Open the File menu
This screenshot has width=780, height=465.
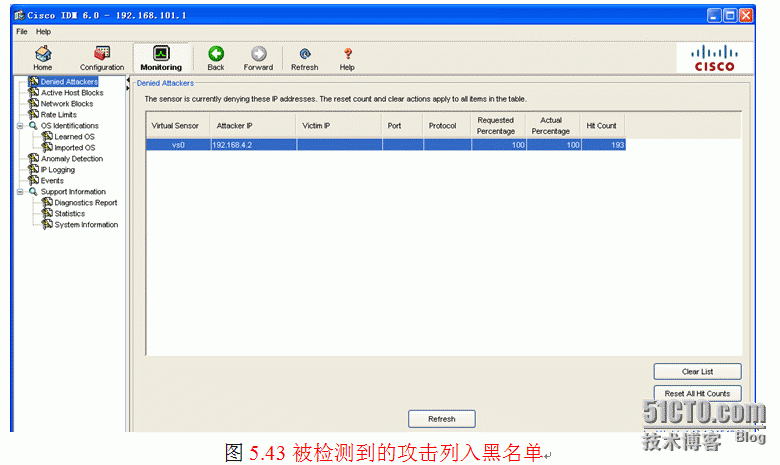click(x=21, y=31)
